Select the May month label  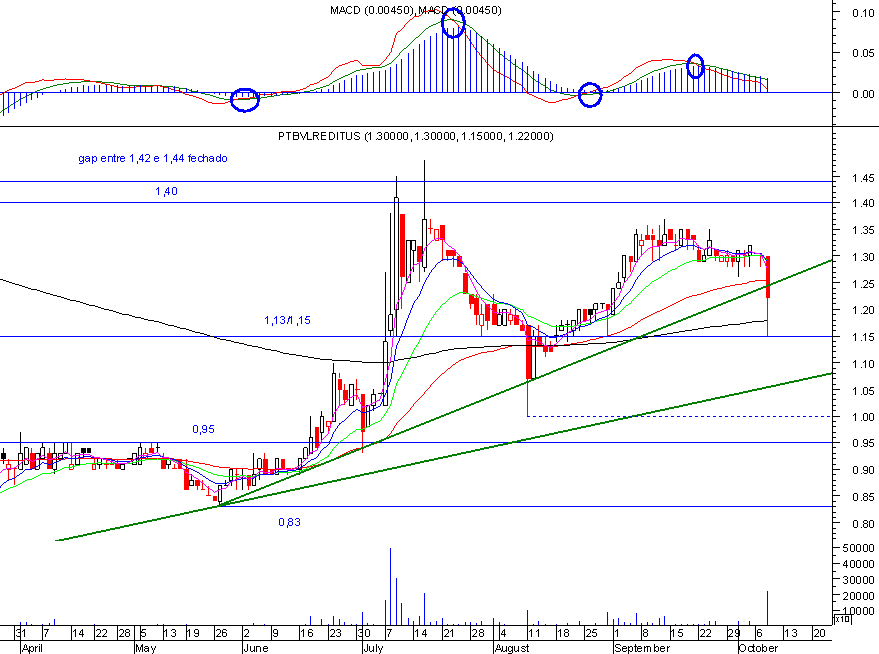pos(146,648)
